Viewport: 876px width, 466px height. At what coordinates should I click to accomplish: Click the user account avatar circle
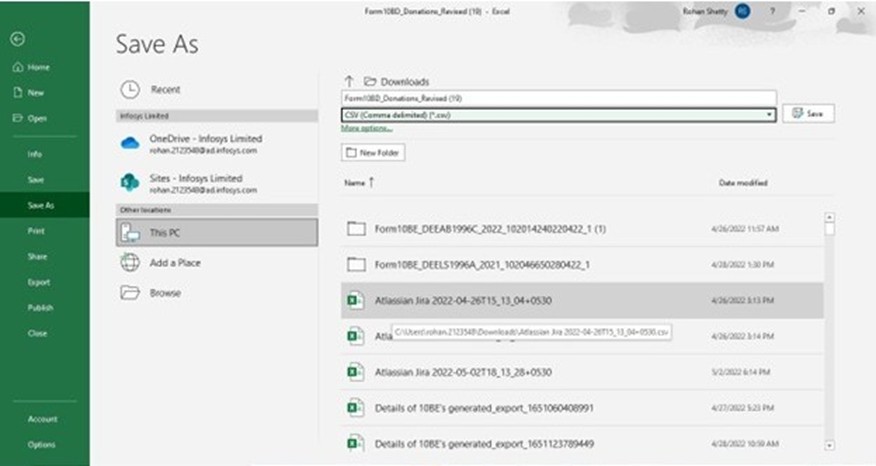coord(742,11)
